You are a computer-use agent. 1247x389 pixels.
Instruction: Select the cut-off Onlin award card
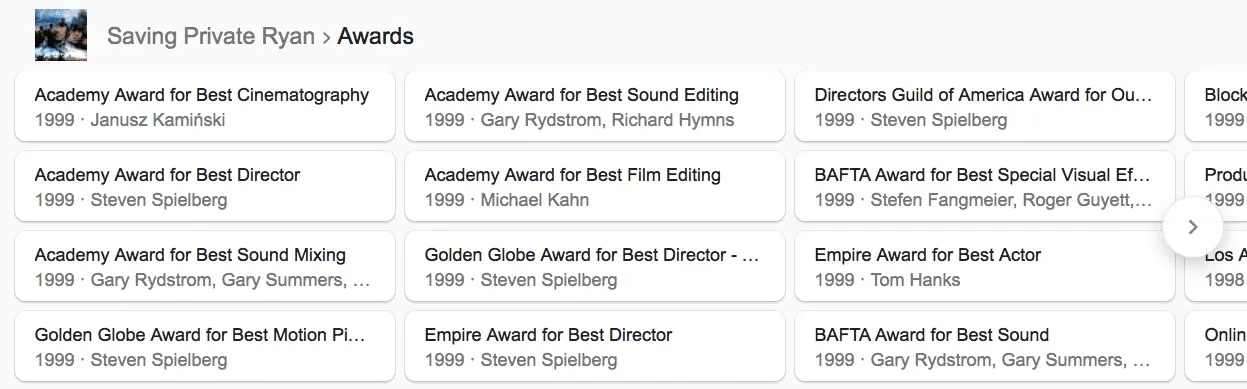coord(1217,347)
